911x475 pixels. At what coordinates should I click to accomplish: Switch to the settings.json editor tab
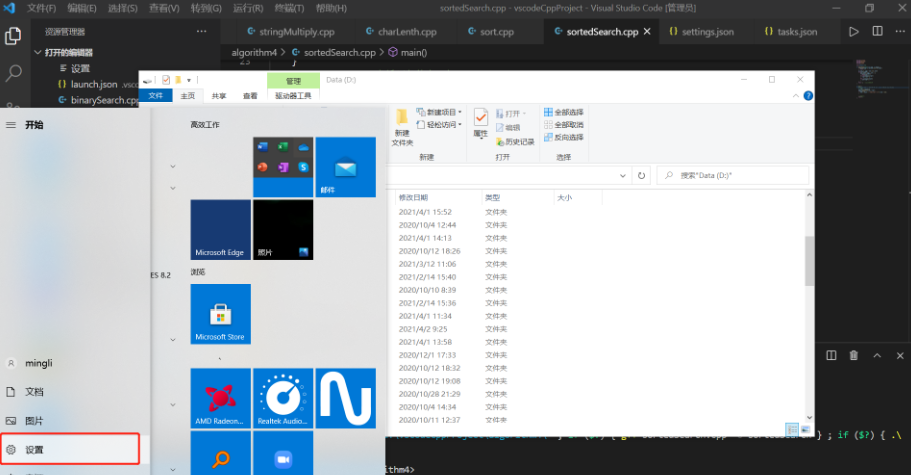click(701, 32)
